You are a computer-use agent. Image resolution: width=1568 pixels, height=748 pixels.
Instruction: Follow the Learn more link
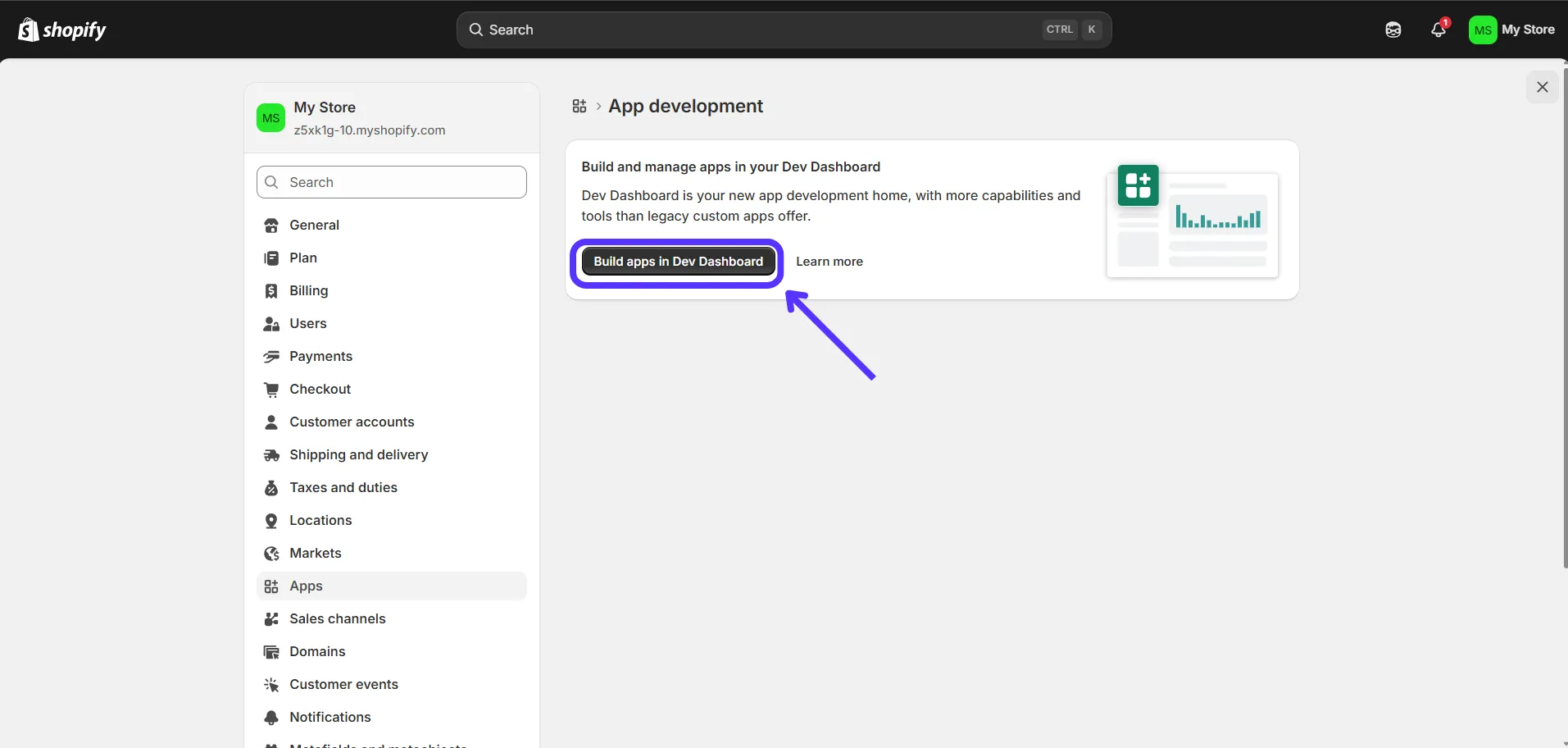pyautogui.click(x=829, y=262)
